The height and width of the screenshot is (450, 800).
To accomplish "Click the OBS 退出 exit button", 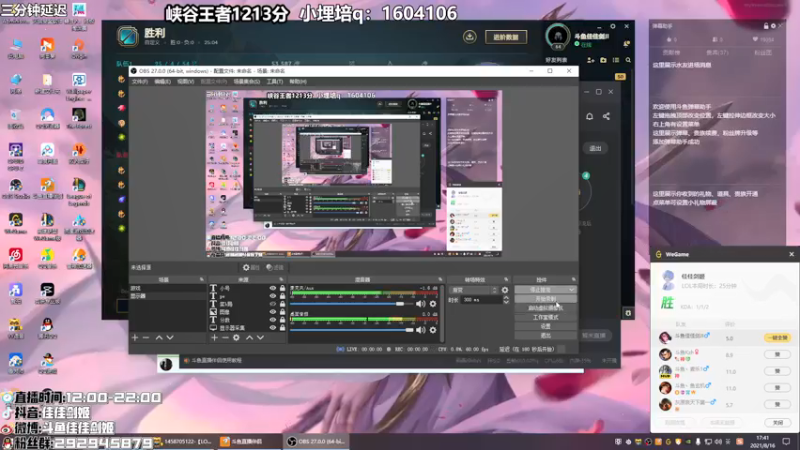I will pos(545,336).
